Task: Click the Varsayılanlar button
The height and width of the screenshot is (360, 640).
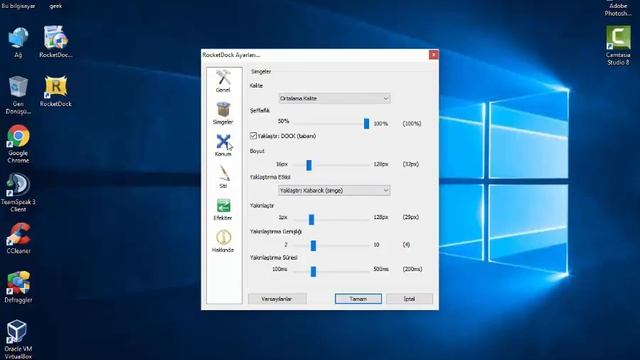Action: [x=277, y=299]
